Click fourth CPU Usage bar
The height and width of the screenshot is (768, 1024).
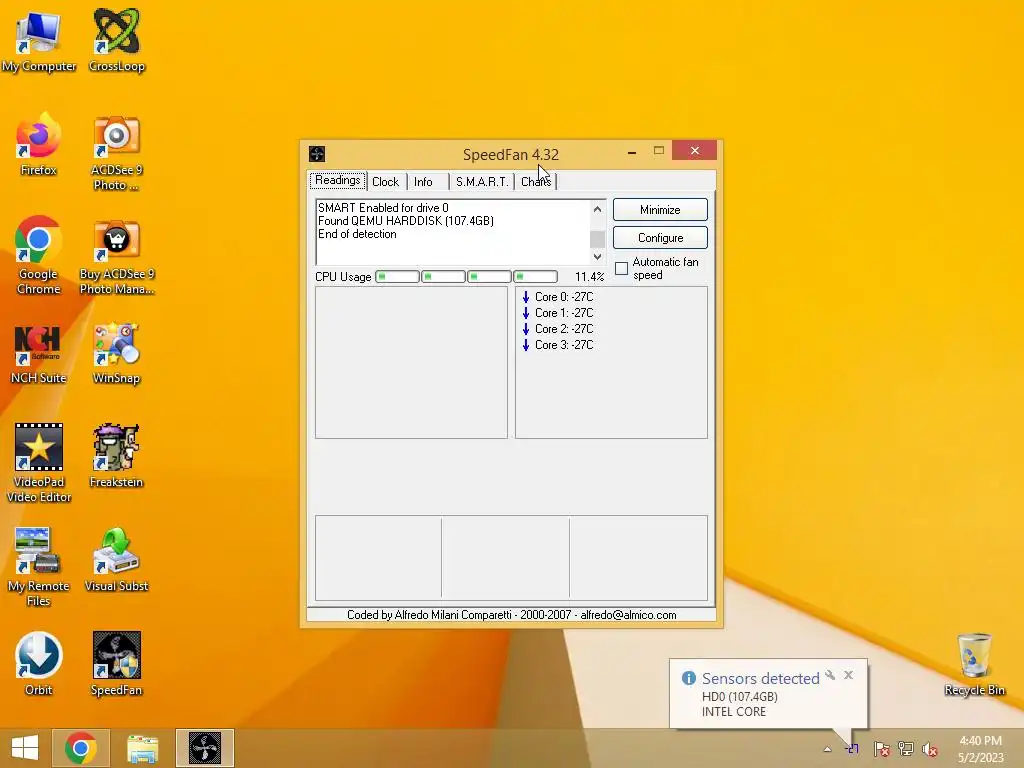(x=536, y=277)
